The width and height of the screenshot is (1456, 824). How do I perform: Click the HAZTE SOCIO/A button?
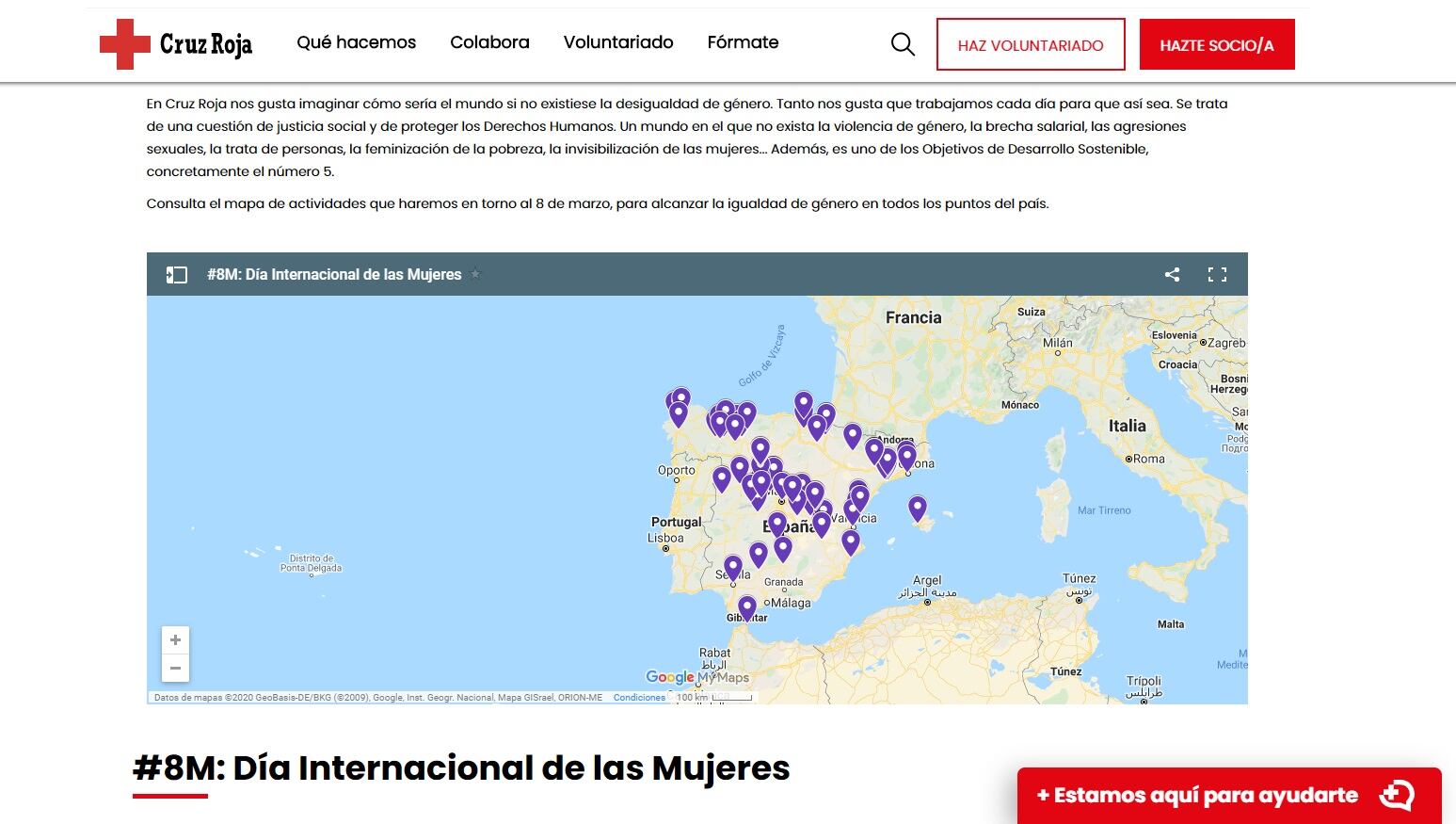1216,44
